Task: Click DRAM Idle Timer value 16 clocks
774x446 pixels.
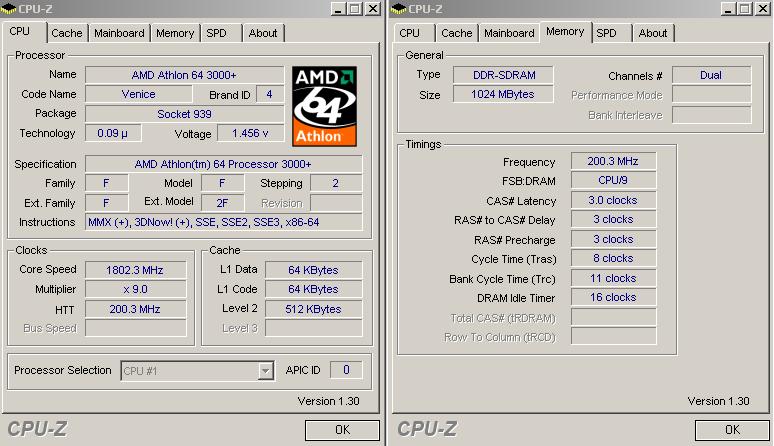Action: [x=613, y=297]
